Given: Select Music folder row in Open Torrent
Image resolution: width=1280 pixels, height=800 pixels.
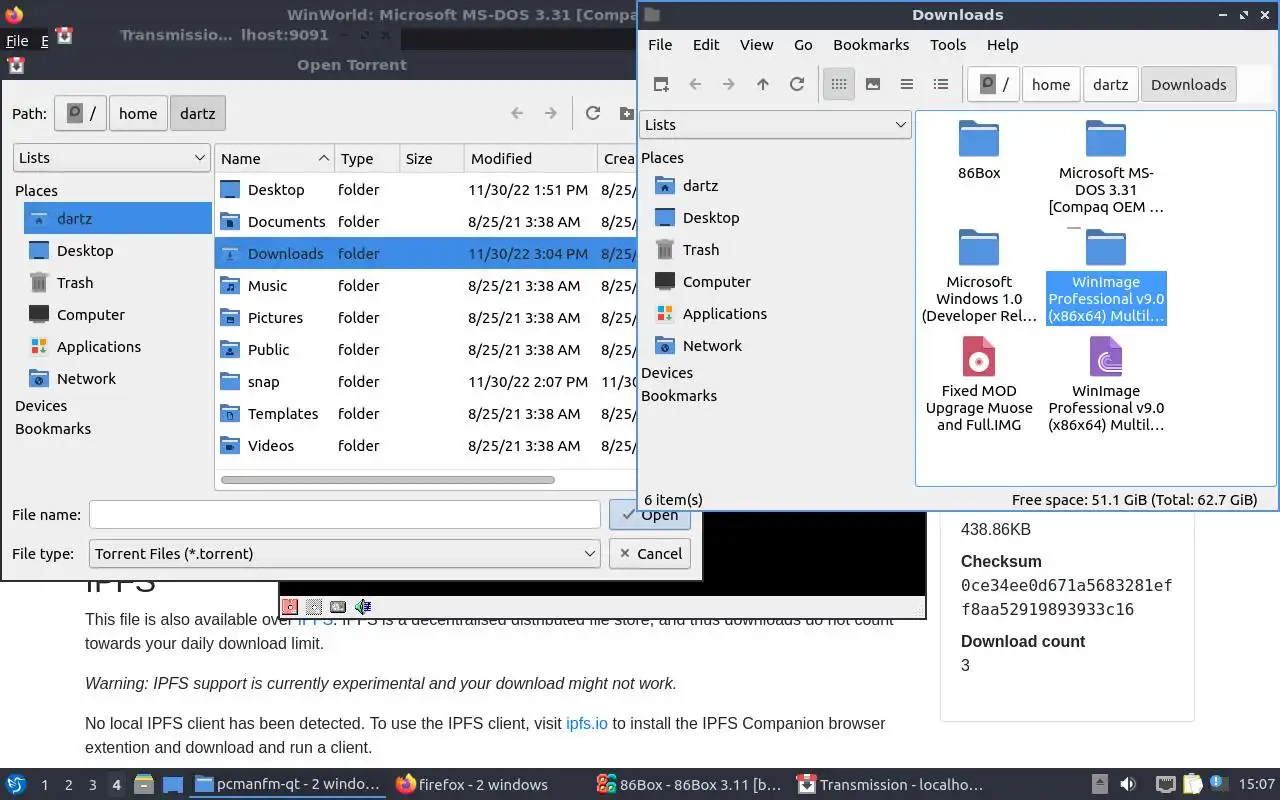Looking at the screenshot, I should (425, 286).
